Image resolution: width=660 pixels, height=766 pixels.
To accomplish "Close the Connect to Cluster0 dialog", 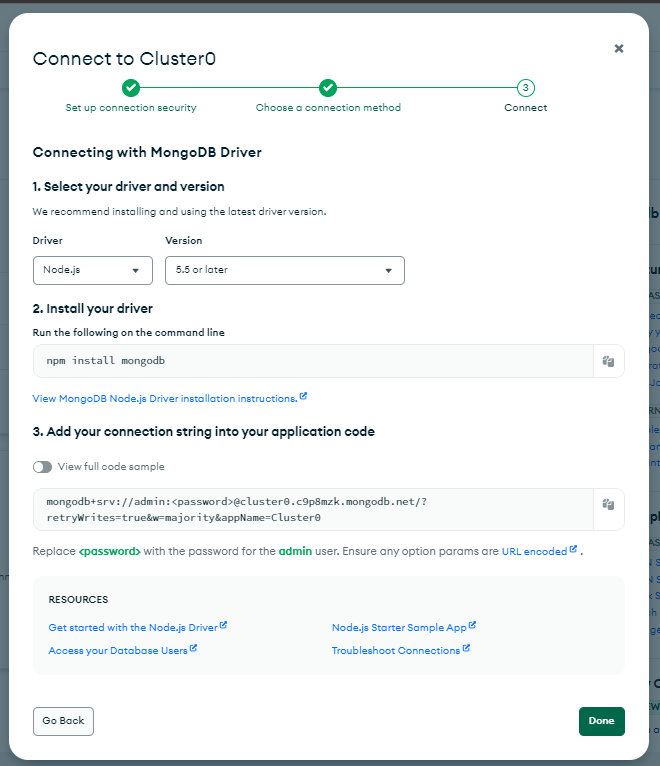I will (618, 48).
